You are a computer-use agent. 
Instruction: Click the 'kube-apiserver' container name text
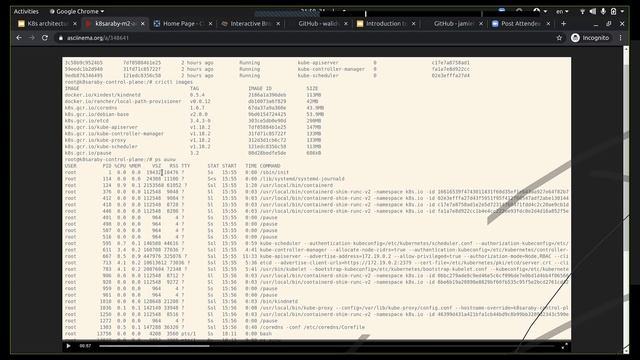(x=318, y=63)
